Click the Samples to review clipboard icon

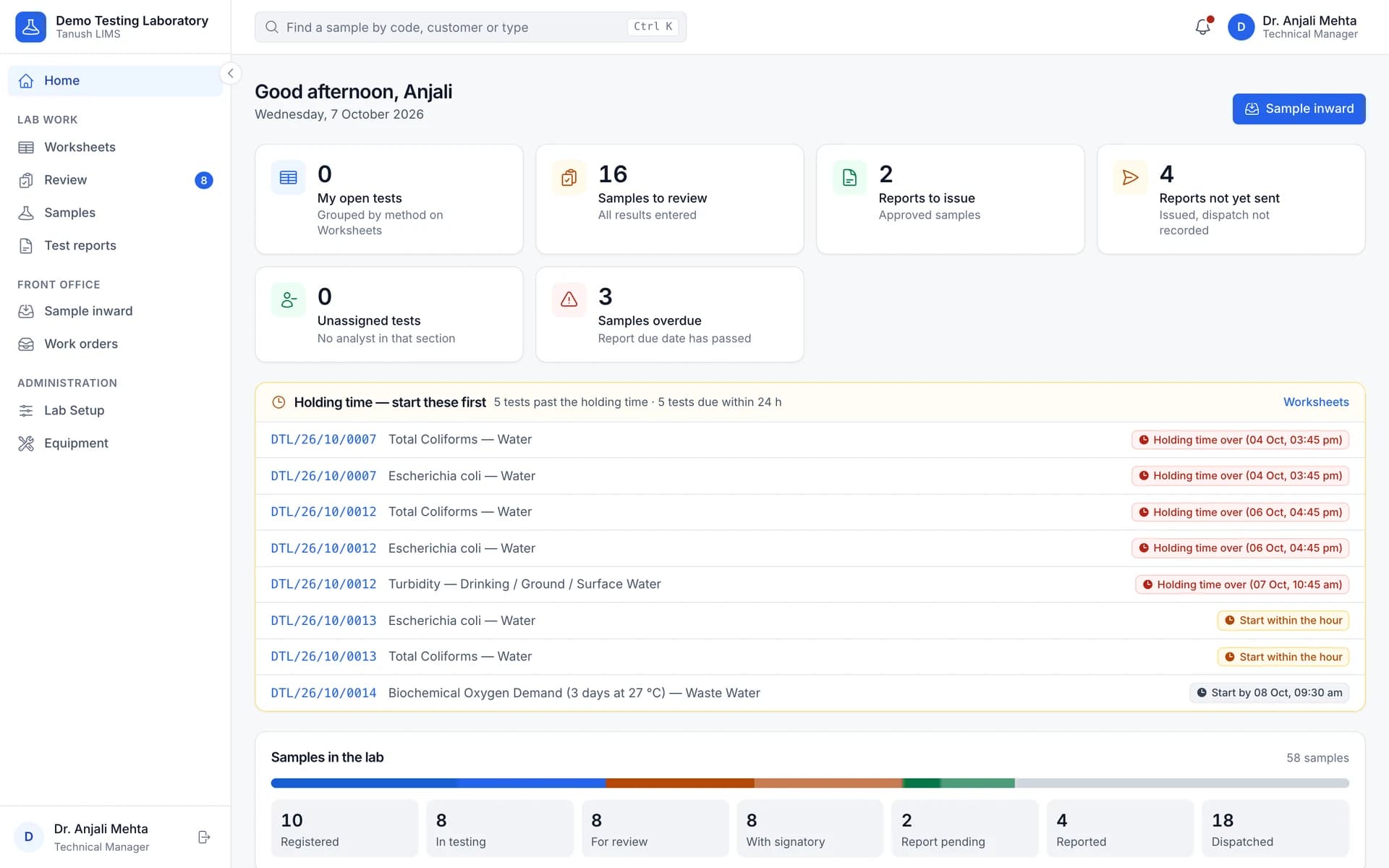pyautogui.click(x=569, y=177)
